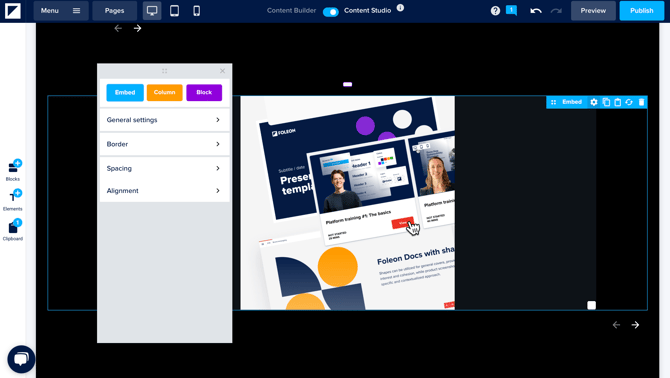
Task: Redo the last action
Action: tap(556, 11)
